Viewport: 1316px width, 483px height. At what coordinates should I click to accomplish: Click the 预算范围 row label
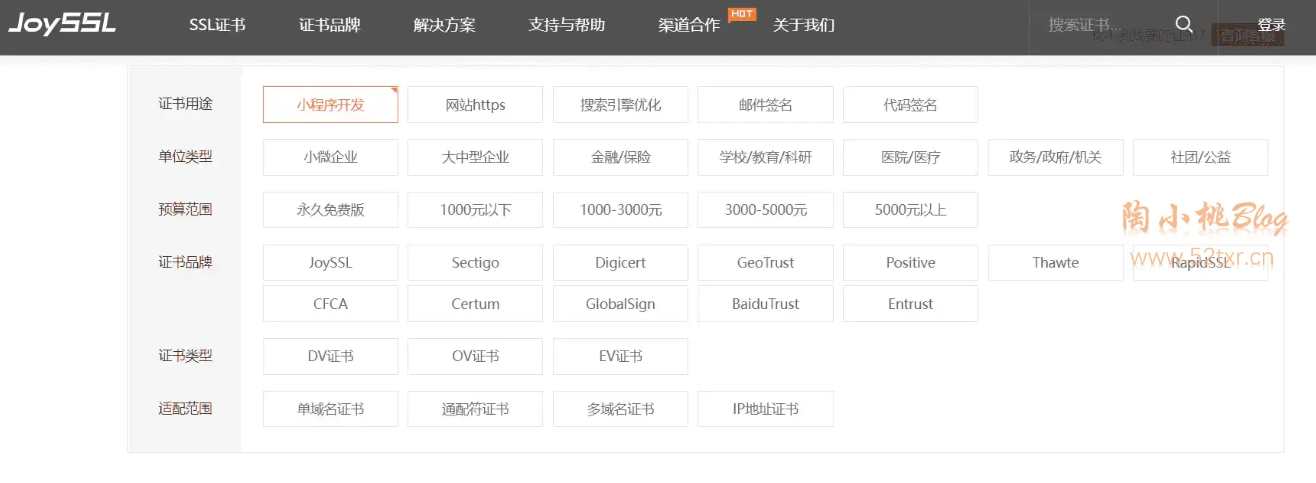[185, 209]
